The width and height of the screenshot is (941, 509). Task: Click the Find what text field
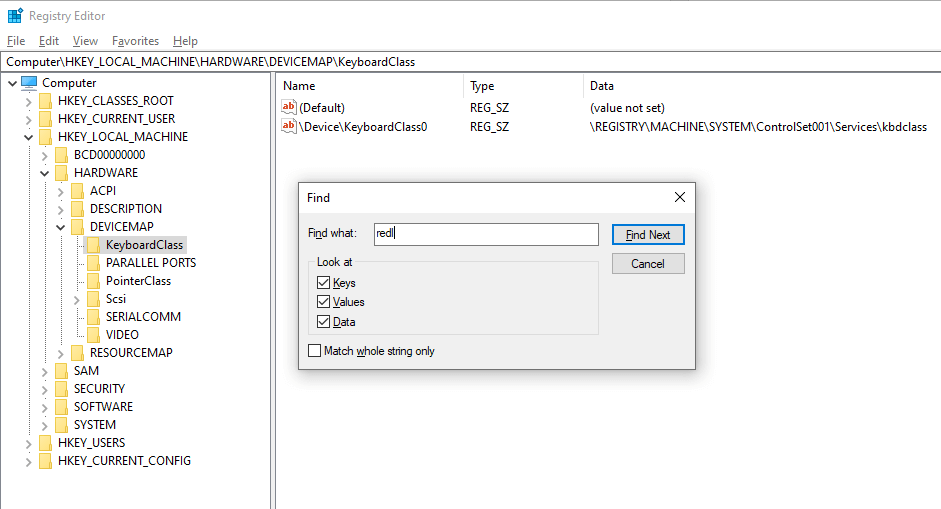[x=486, y=234]
